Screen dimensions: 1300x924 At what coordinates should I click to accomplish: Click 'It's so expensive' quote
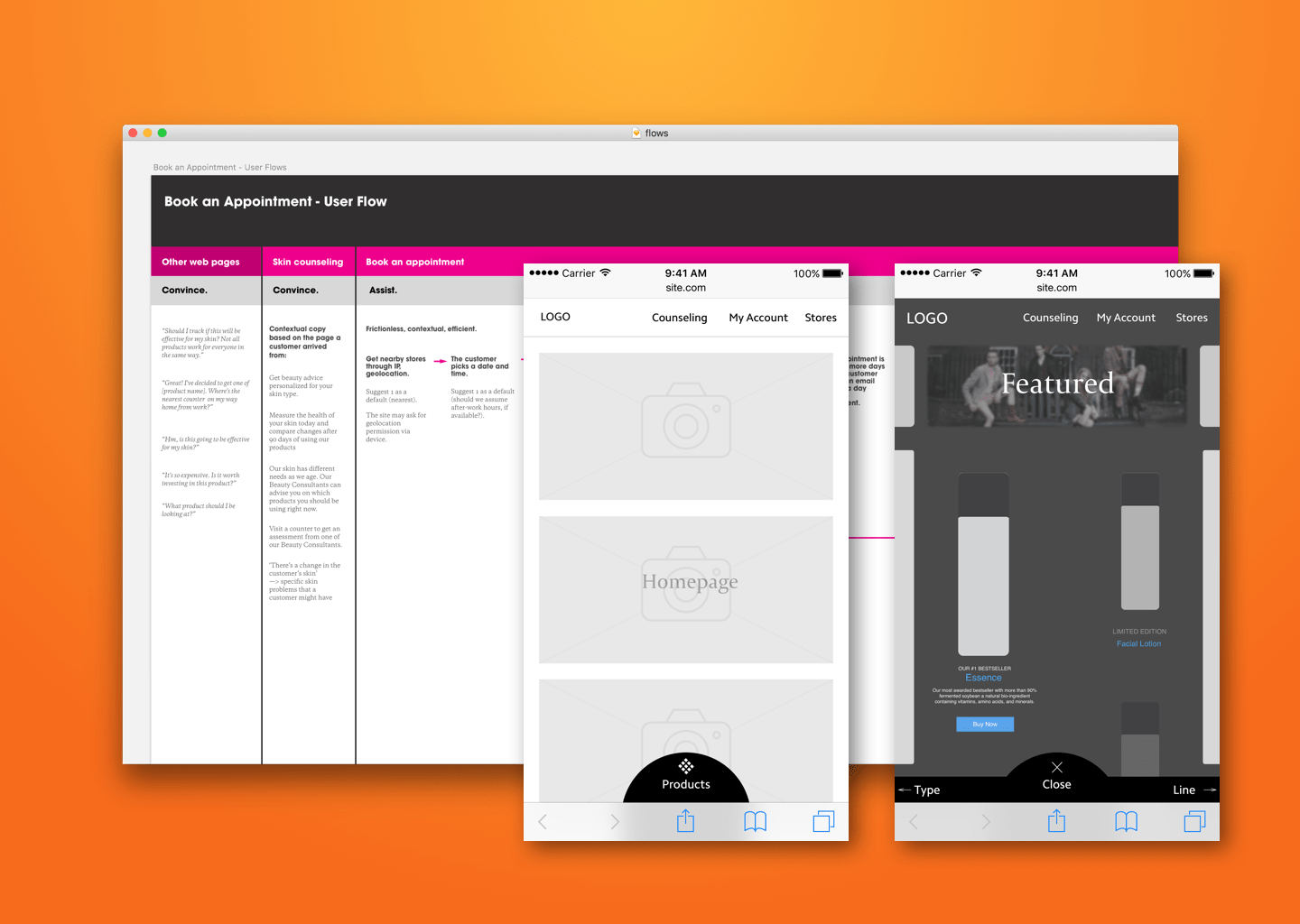(x=200, y=479)
